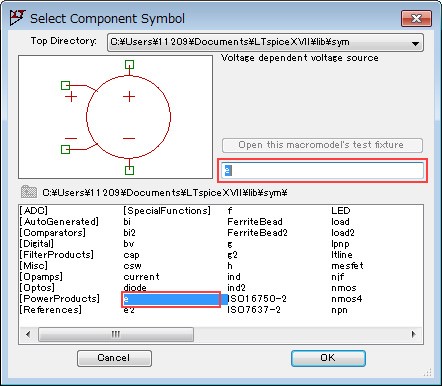442x386 pixels.
Task: Click the horizontal scrollbar thumb
Action: [116, 334]
